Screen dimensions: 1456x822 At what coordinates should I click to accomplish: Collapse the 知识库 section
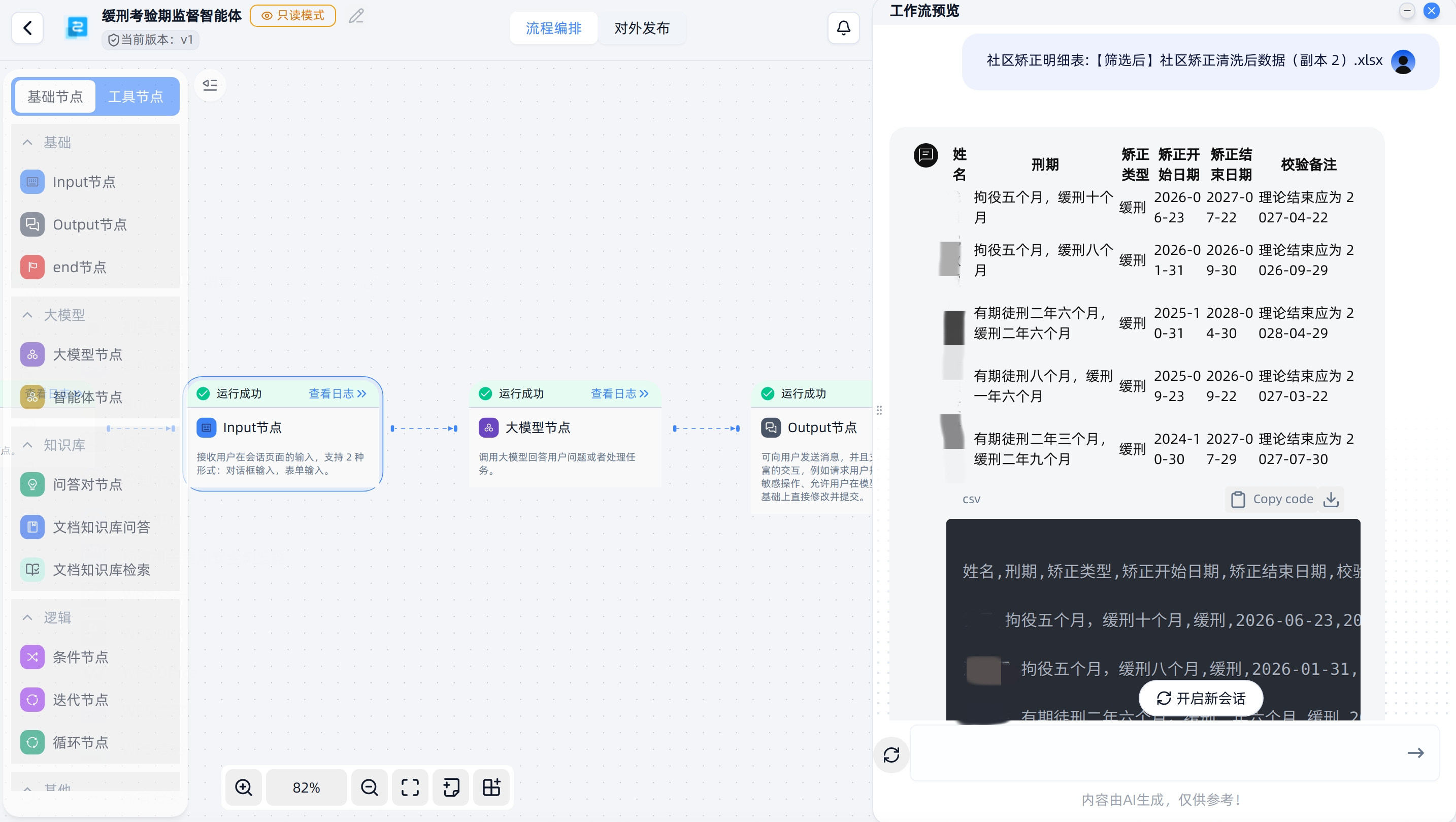pyautogui.click(x=27, y=445)
